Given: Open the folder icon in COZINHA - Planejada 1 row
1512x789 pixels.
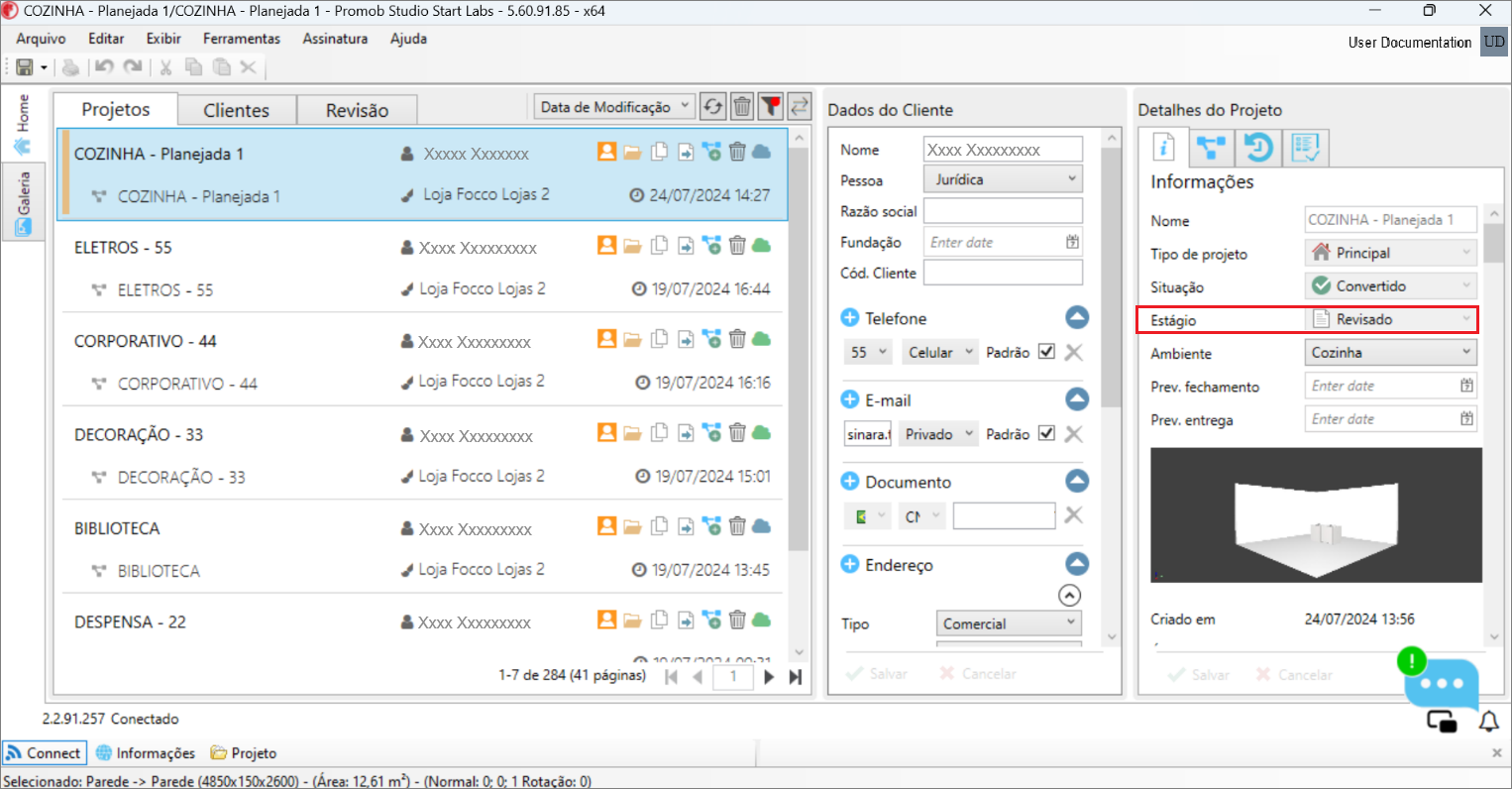Looking at the screenshot, I should click(632, 153).
